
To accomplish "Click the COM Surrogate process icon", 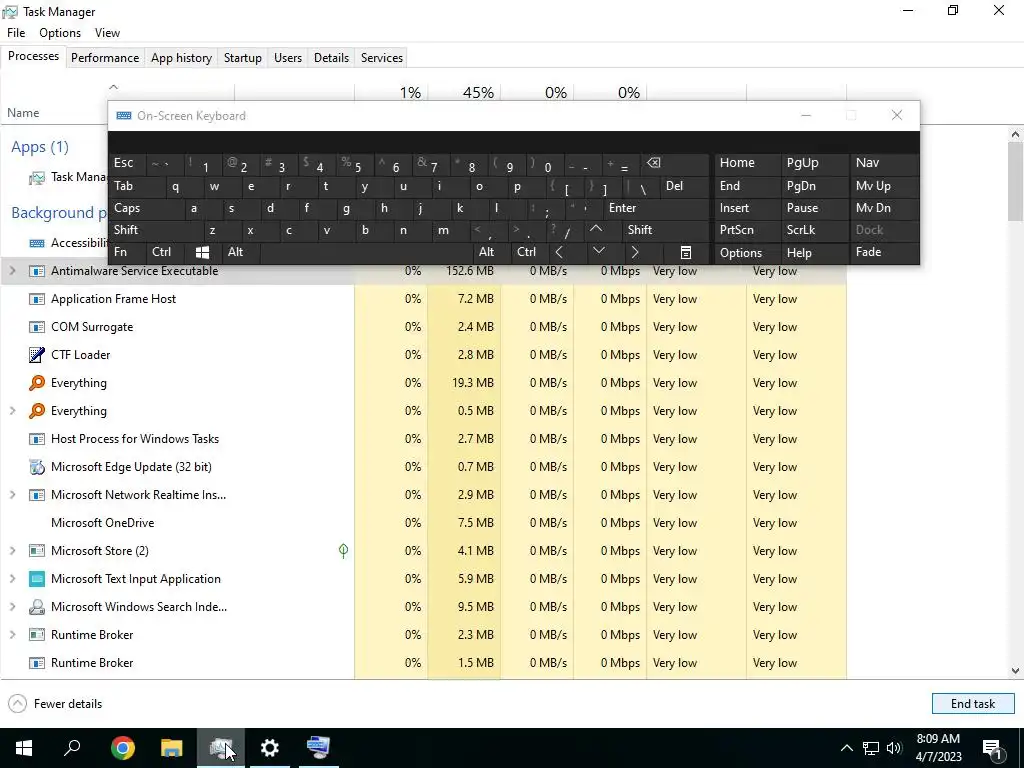I will pos(37,327).
